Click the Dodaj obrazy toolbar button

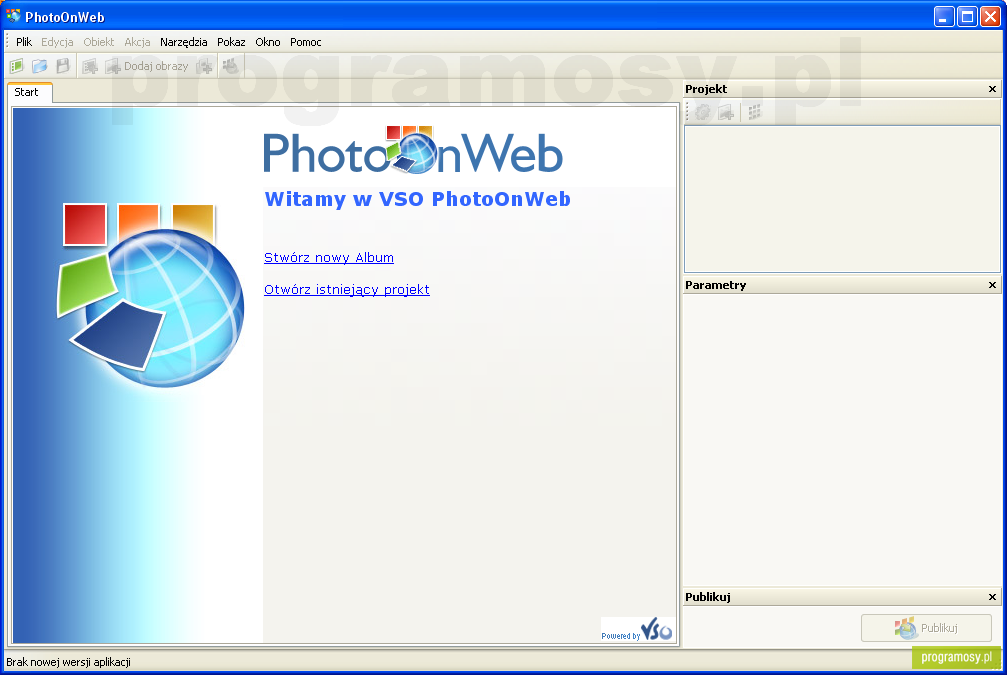click(146, 66)
